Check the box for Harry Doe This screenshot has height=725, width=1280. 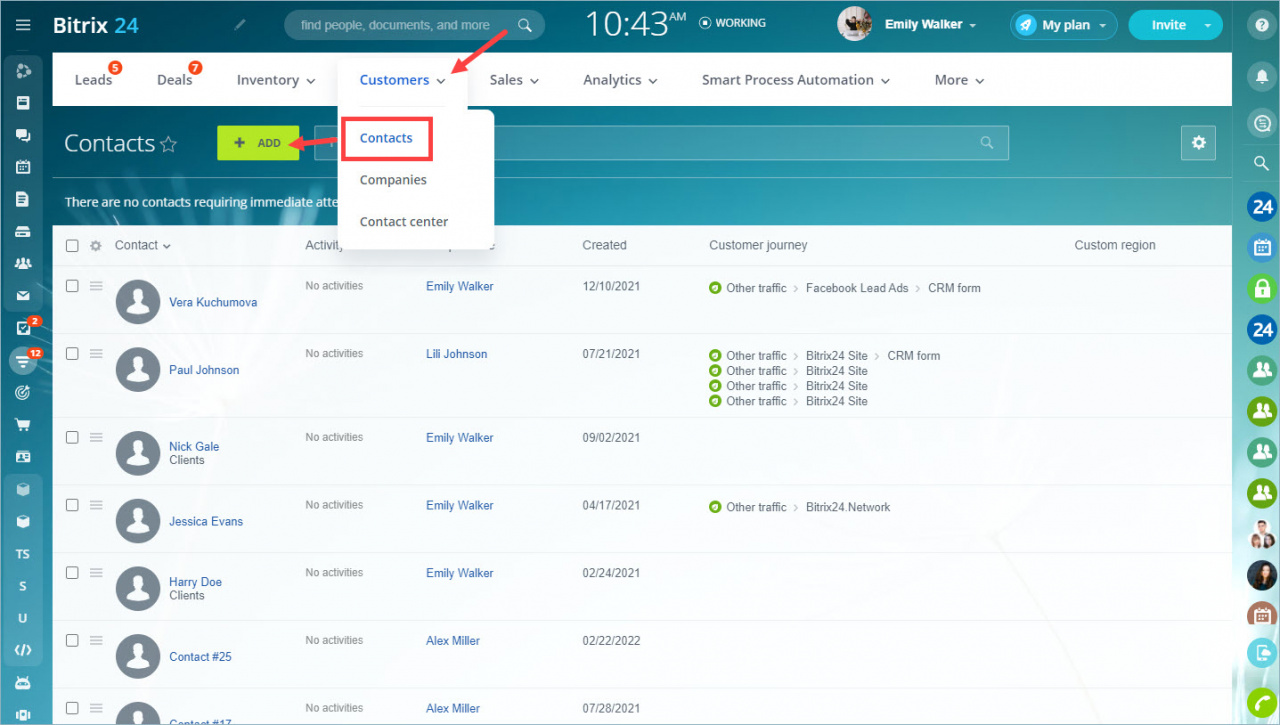click(x=72, y=573)
